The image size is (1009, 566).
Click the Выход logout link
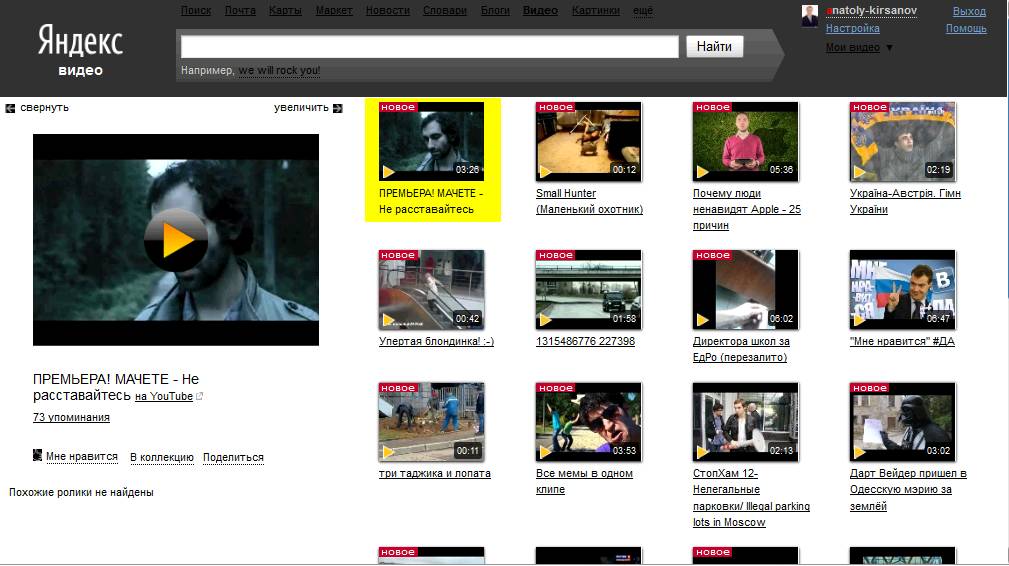coord(969,11)
